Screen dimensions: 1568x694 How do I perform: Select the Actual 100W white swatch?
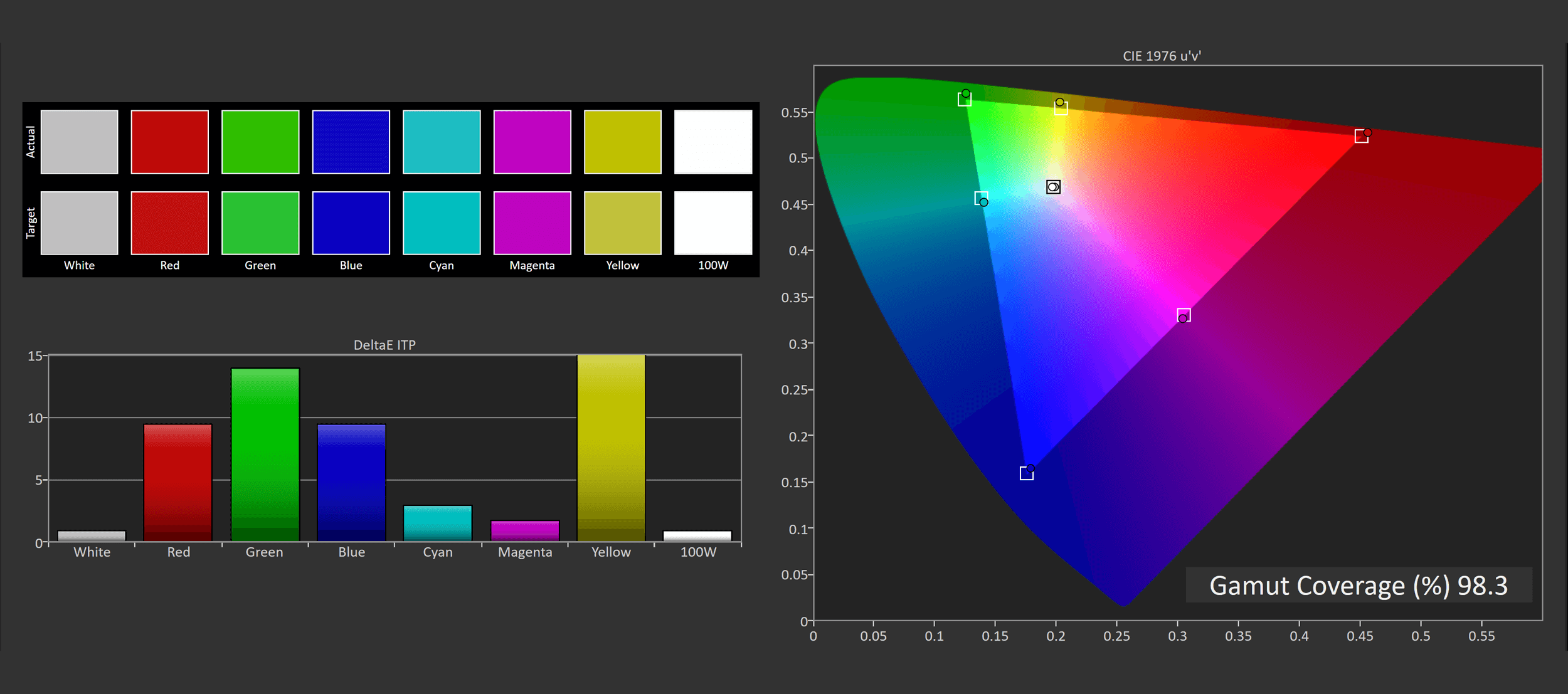click(x=713, y=142)
